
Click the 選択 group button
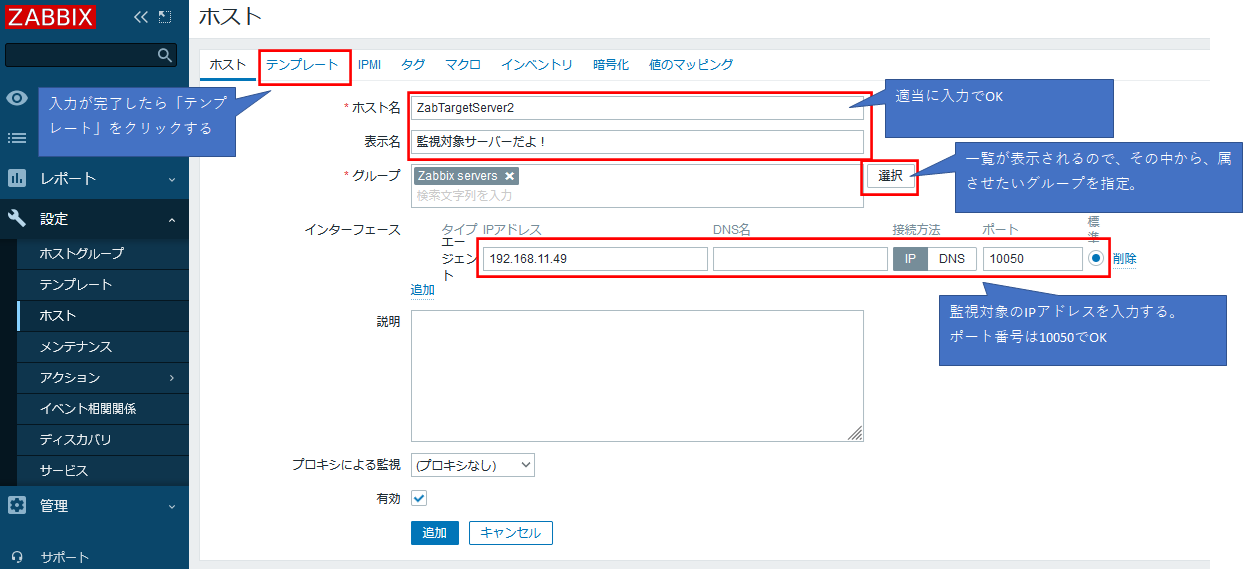(x=891, y=176)
